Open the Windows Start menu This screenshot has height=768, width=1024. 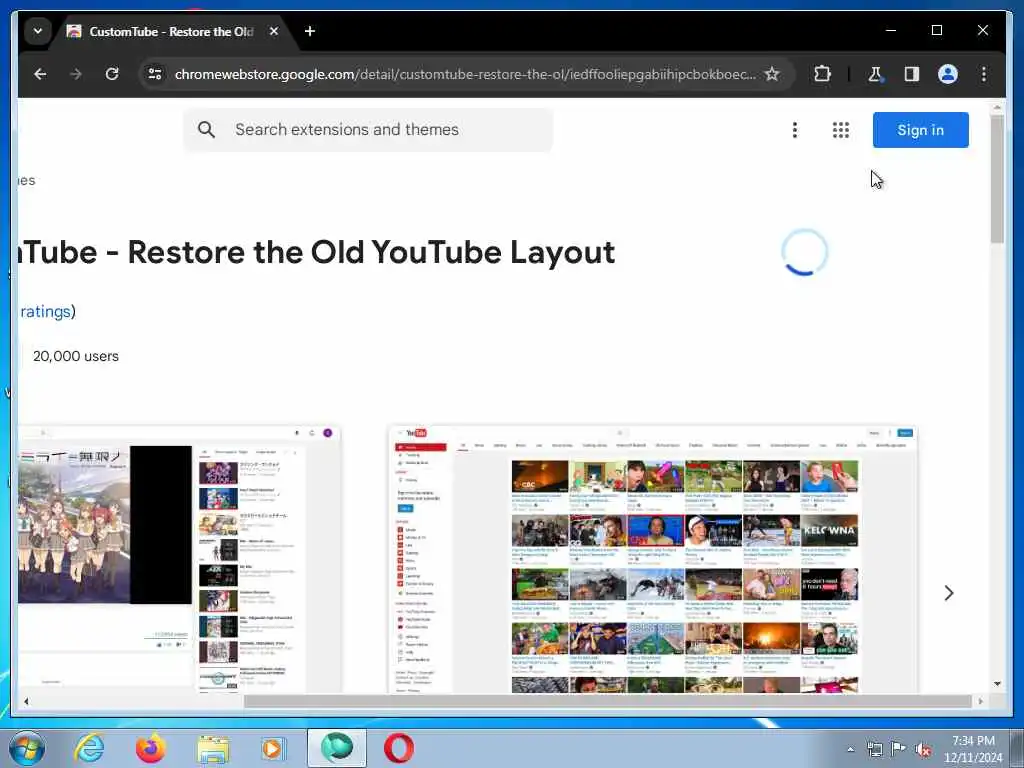pyautogui.click(x=27, y=748)
